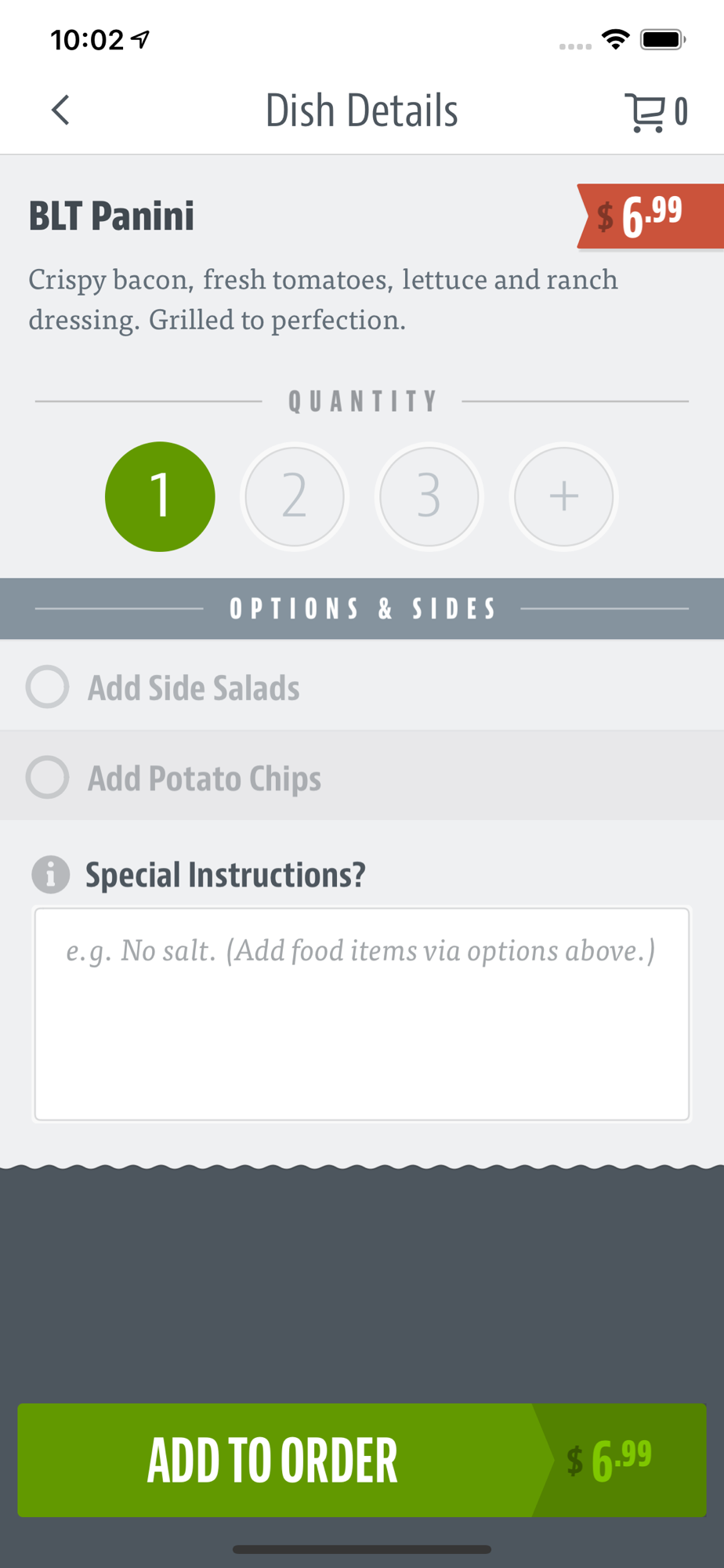Tap the Options & Sides section header
724x1568 pixels.
pos(362,608)
